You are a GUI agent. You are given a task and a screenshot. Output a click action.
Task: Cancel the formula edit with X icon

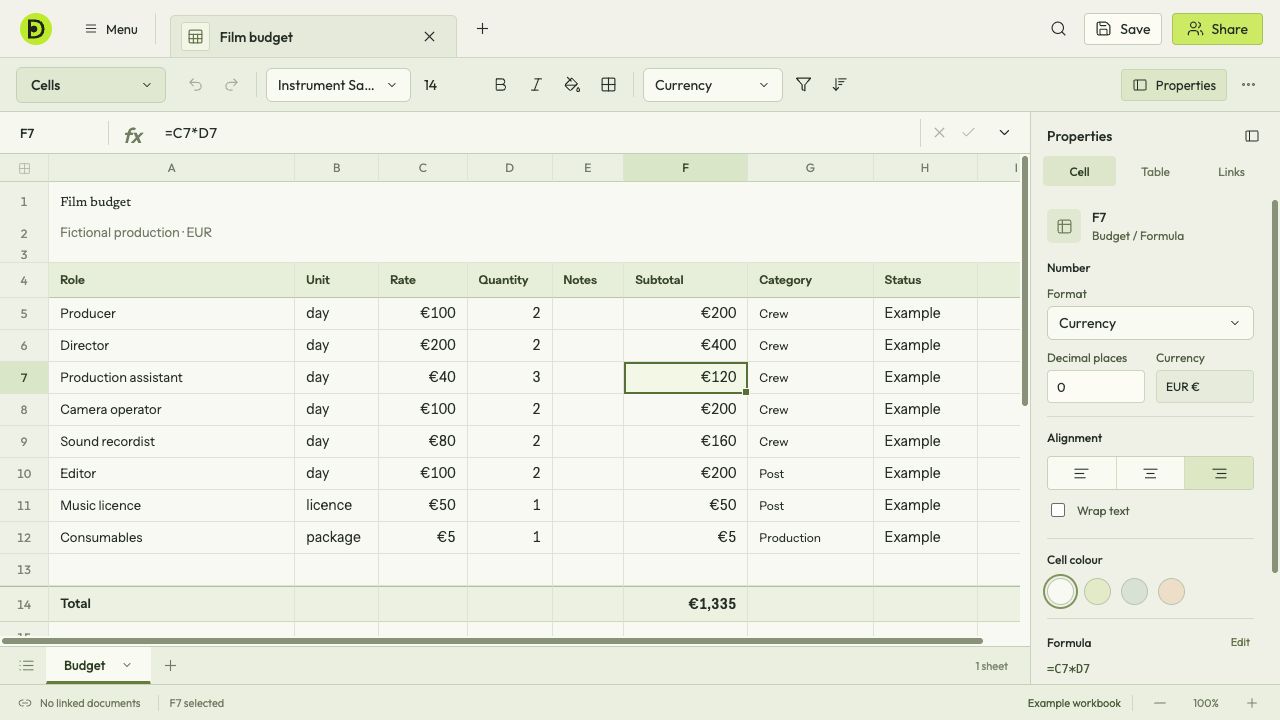tap(939, 132)
